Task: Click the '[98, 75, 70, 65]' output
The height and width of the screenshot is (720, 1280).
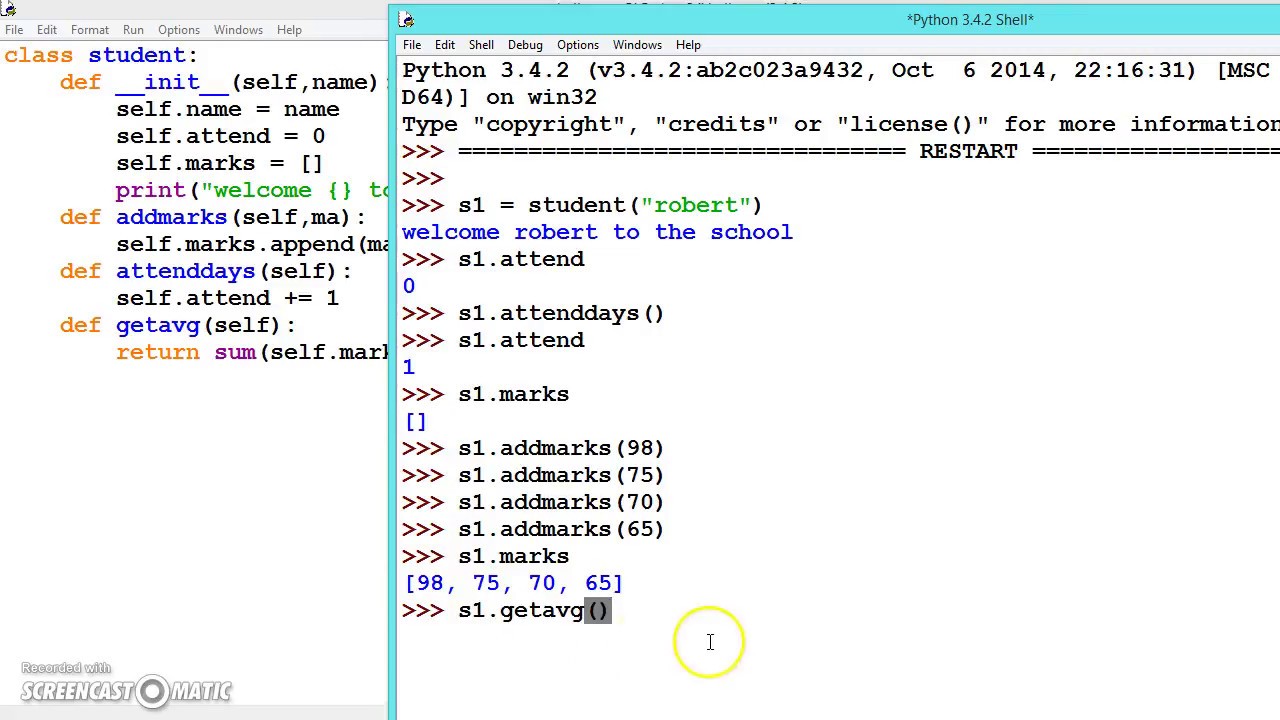Action: pos(514,583)
